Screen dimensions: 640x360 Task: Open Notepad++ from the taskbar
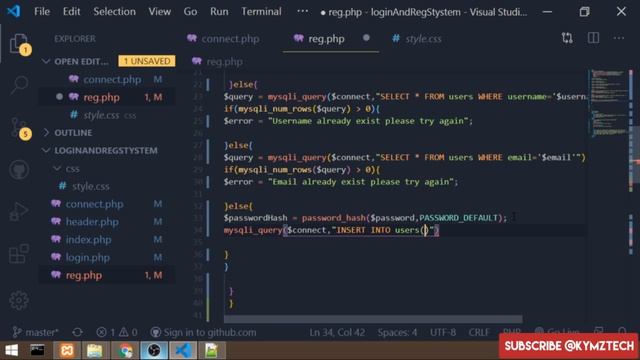point(211,350)
